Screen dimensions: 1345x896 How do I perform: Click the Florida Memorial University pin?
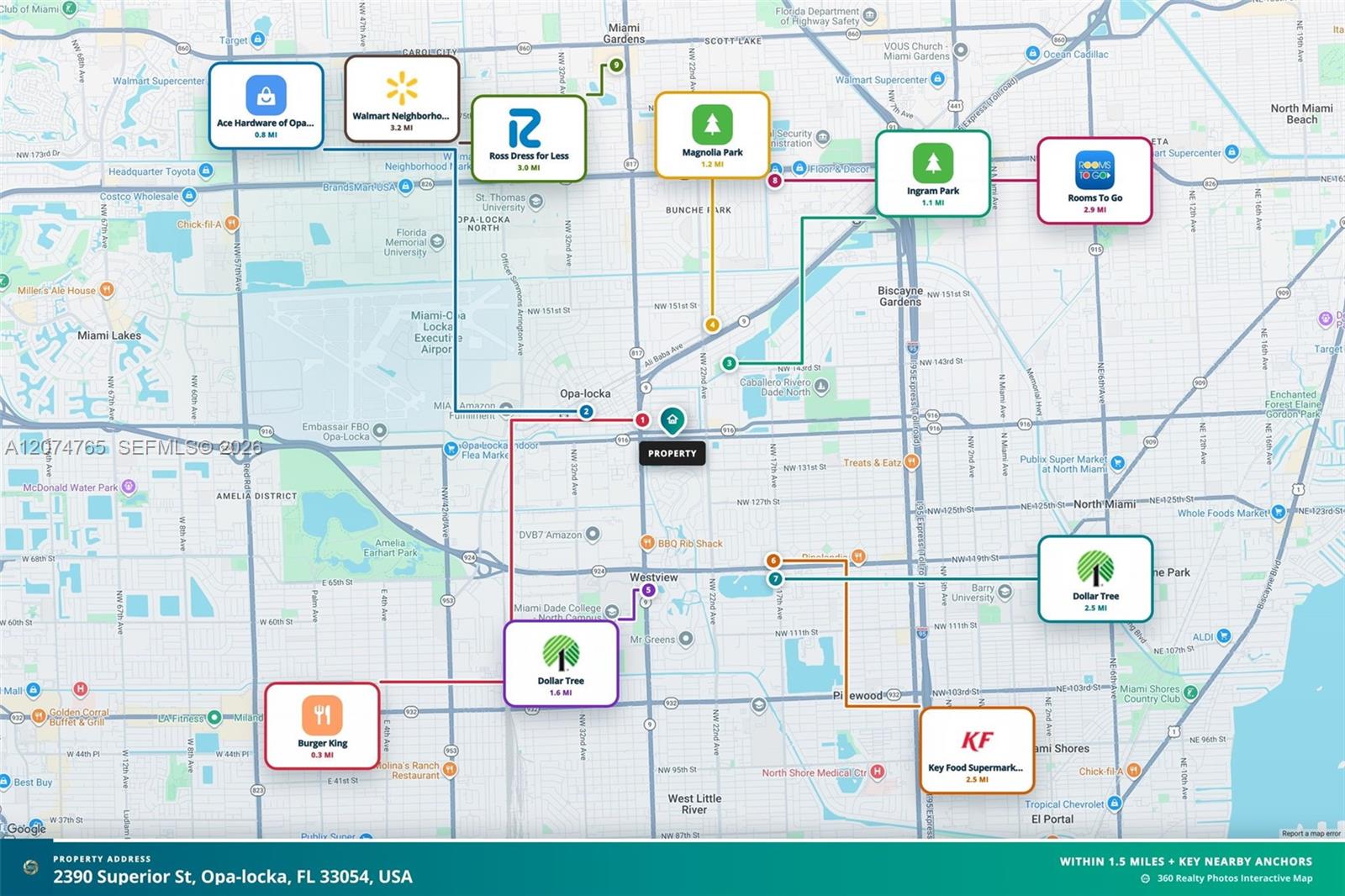[437, 242]
